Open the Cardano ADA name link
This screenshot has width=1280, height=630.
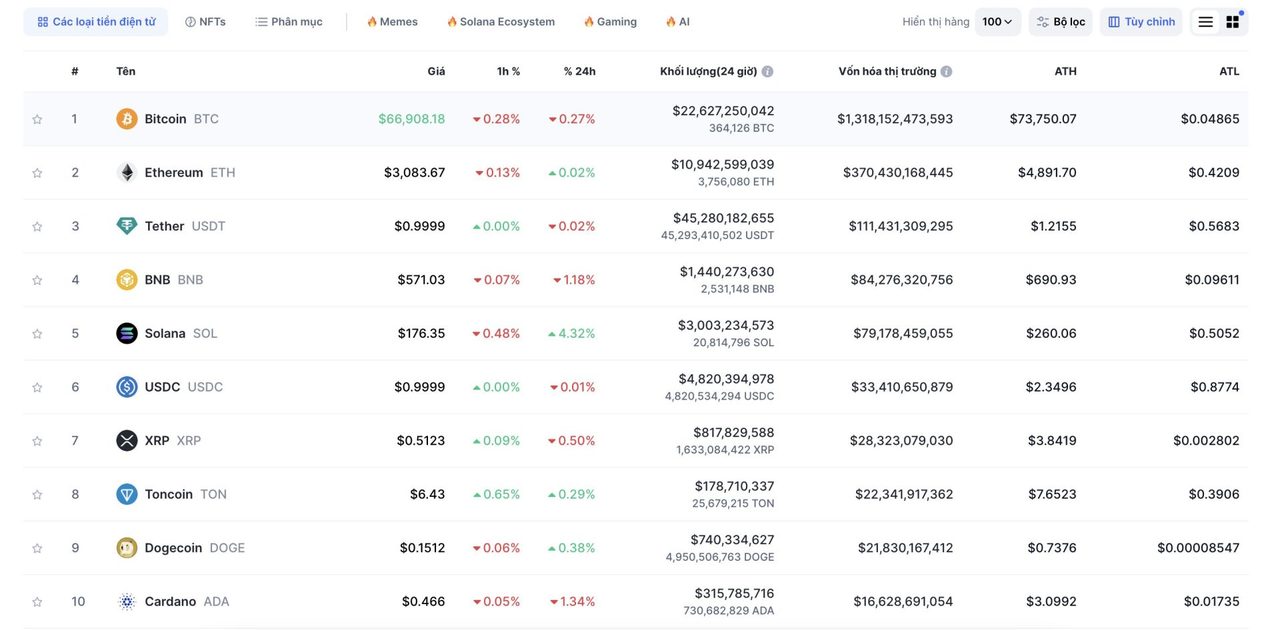(187, 602)
